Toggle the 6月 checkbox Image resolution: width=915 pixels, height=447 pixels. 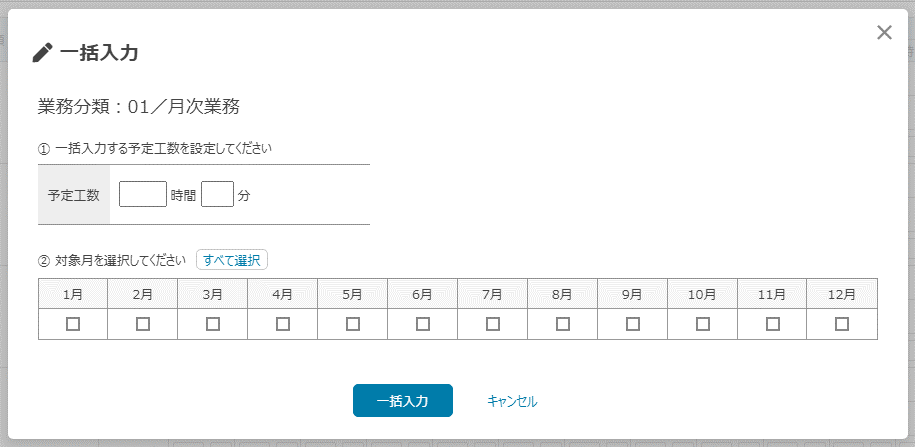423,324
